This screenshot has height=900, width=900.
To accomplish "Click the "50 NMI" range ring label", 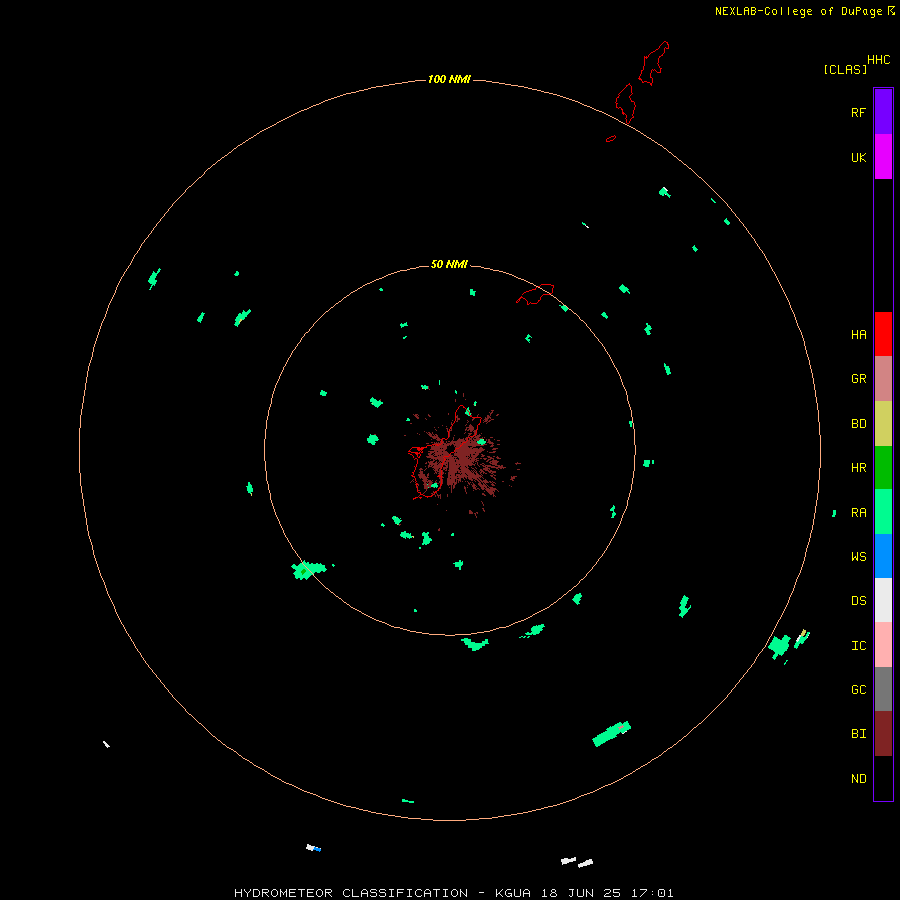I will pos(449,264).
